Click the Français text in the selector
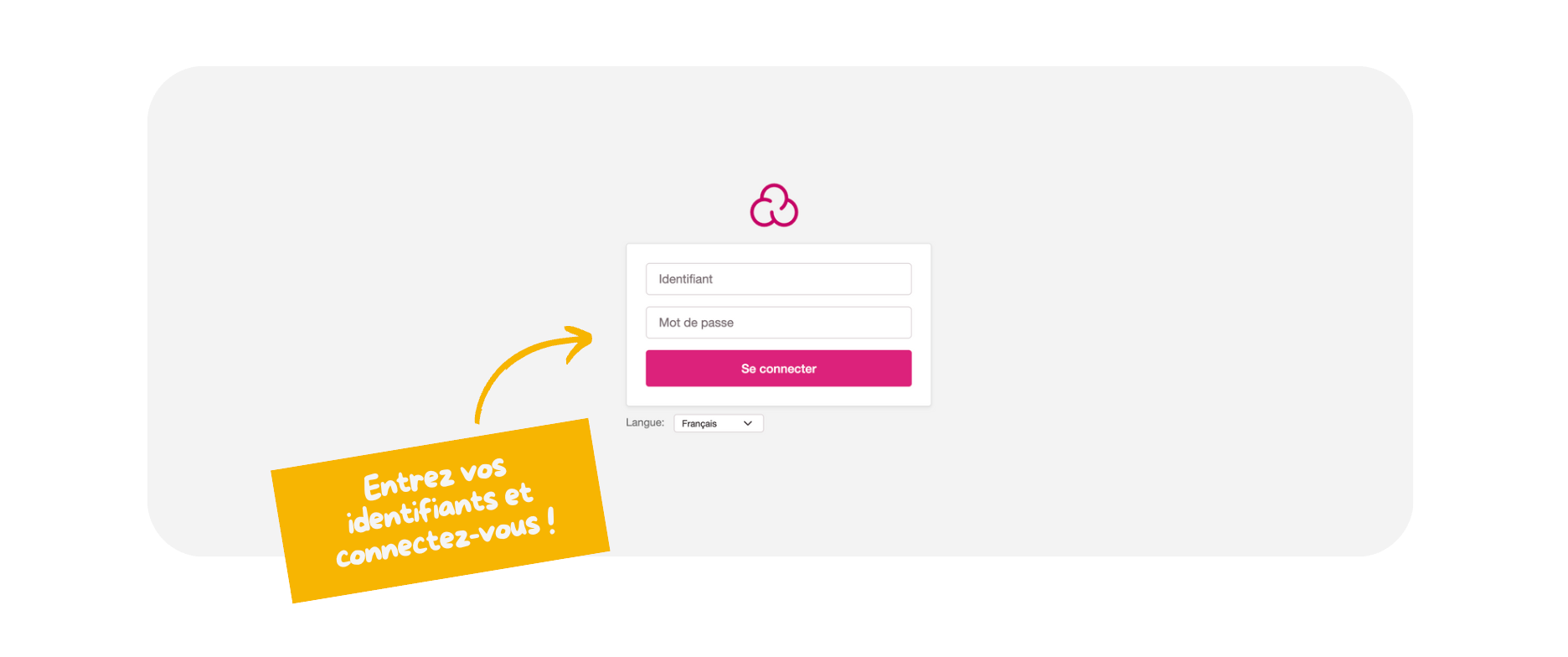The width and height of the screenshot is (1568, 657). pos(699,424)
